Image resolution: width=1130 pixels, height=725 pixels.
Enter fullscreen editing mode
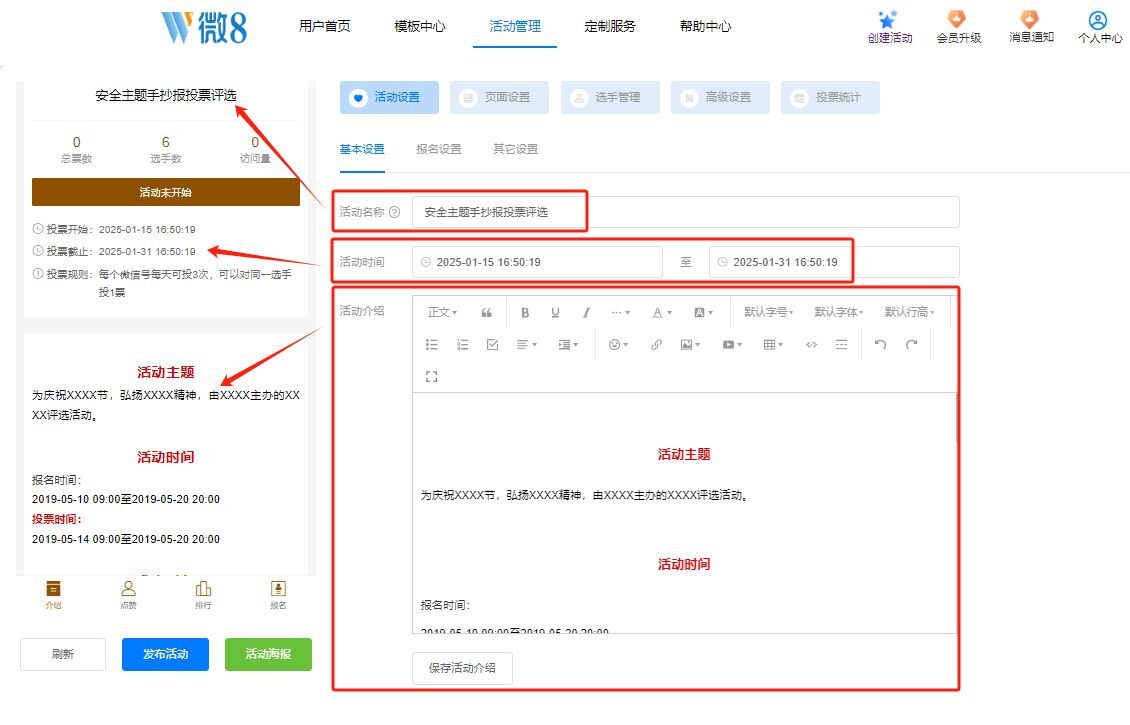tap(432, 376)
